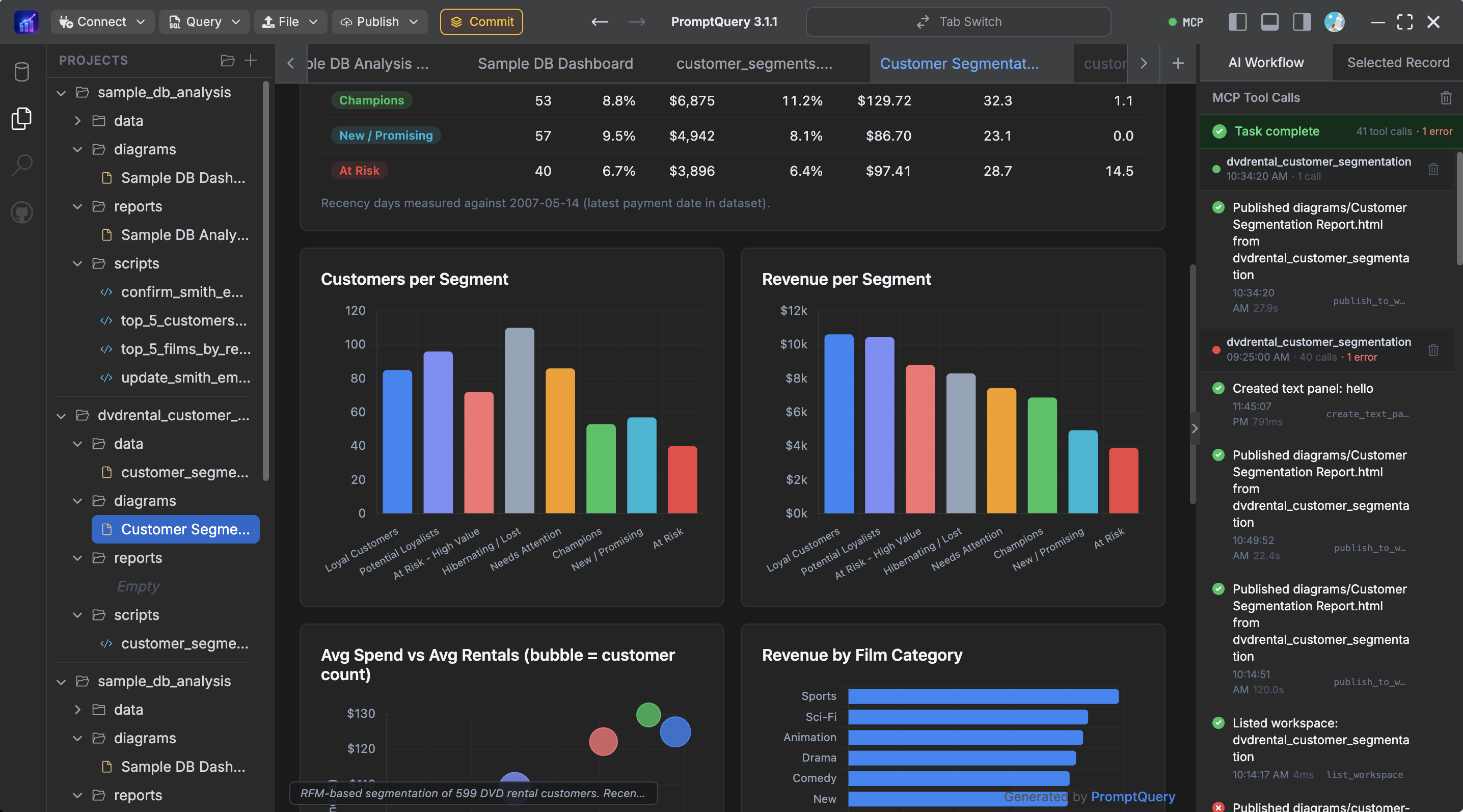
Task: Click the PromptQuery link in footer
Action: (x=1132, y=797)
